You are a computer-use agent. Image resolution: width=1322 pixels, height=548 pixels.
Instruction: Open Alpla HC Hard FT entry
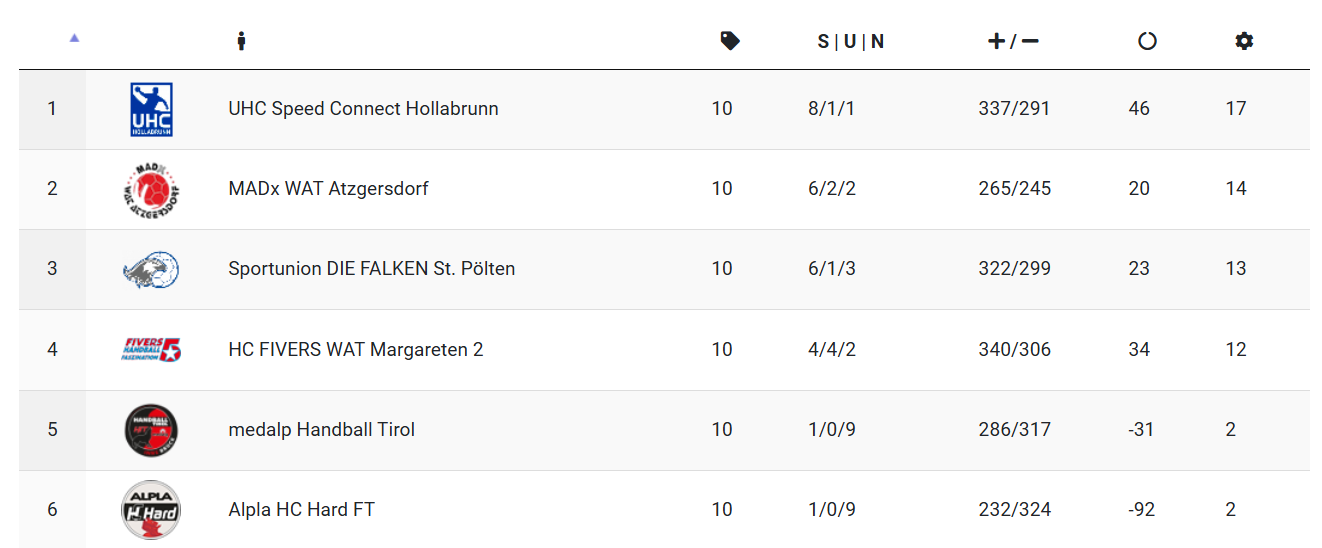(x=302, y=509)
